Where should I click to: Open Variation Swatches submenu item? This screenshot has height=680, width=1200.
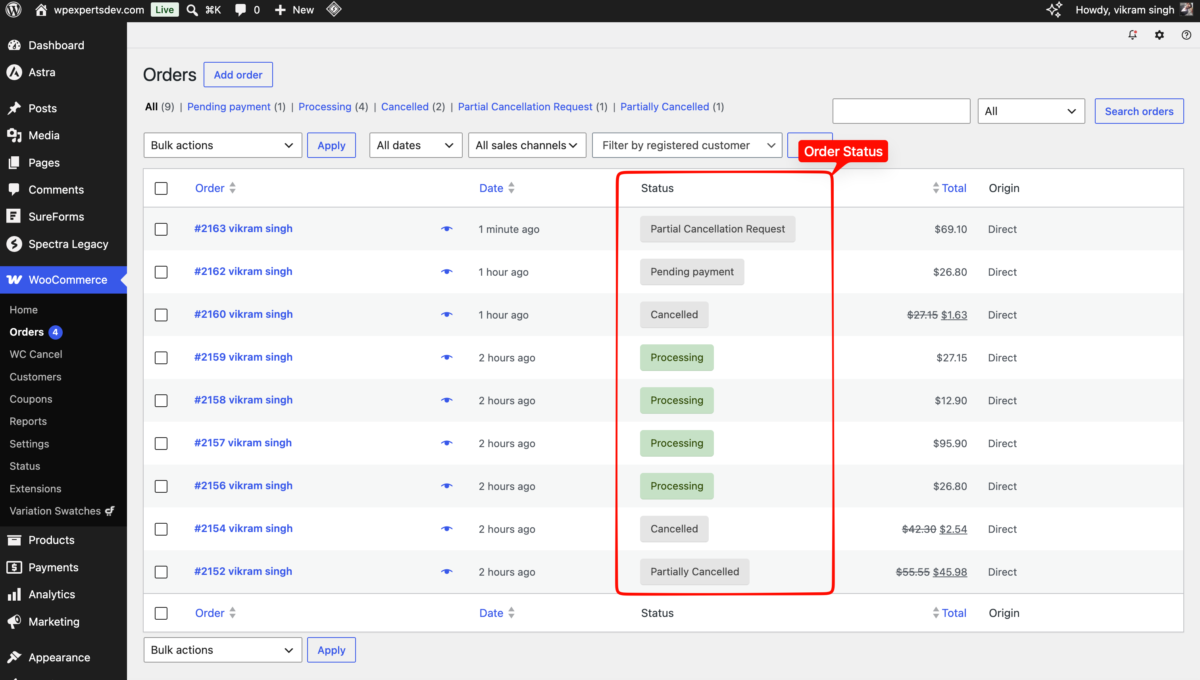(62, 511)
